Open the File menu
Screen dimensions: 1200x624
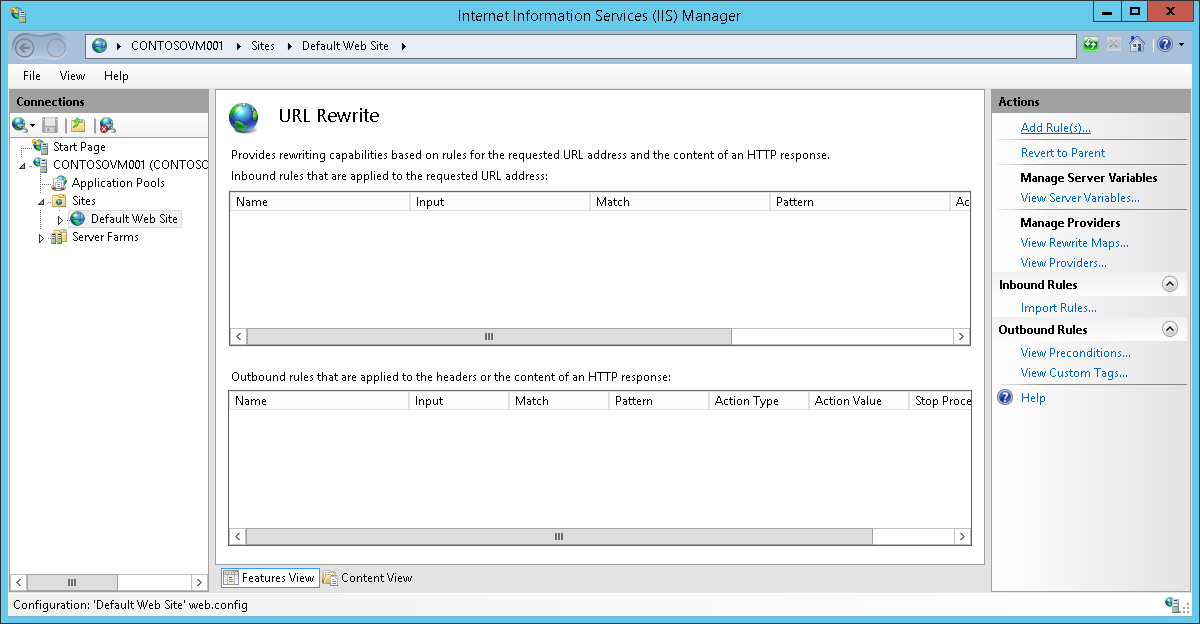point(32,76)
